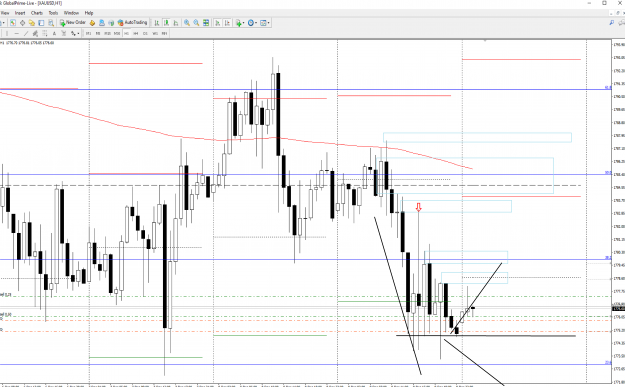Expand the arrows tool dropdown
The width and height of the screenshot is (625, 387).
(x=78, y=33)
